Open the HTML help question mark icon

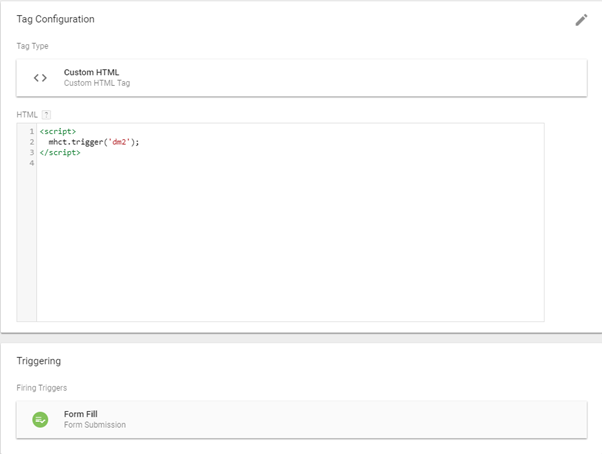46,115
